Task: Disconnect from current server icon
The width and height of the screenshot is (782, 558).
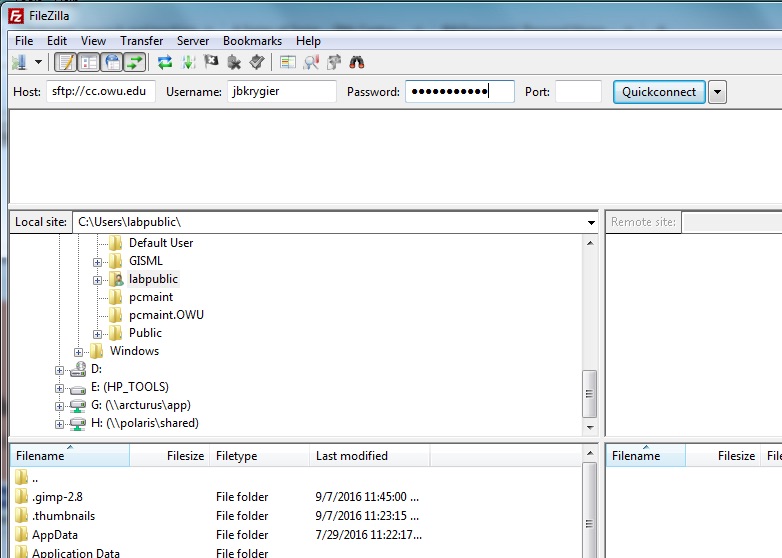Action: point(234,62)
